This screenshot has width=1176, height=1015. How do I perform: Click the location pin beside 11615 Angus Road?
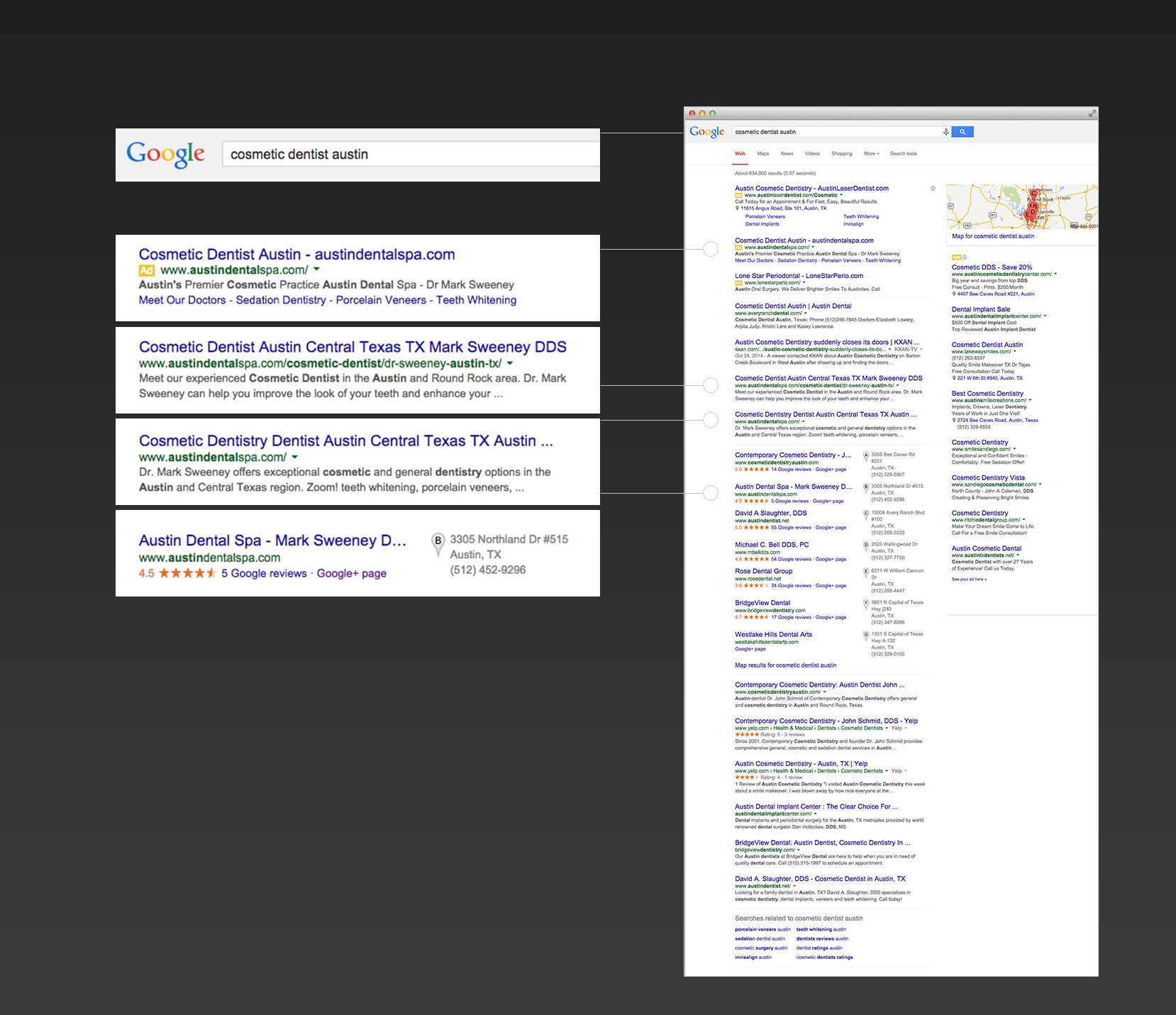tap(738, 209)
